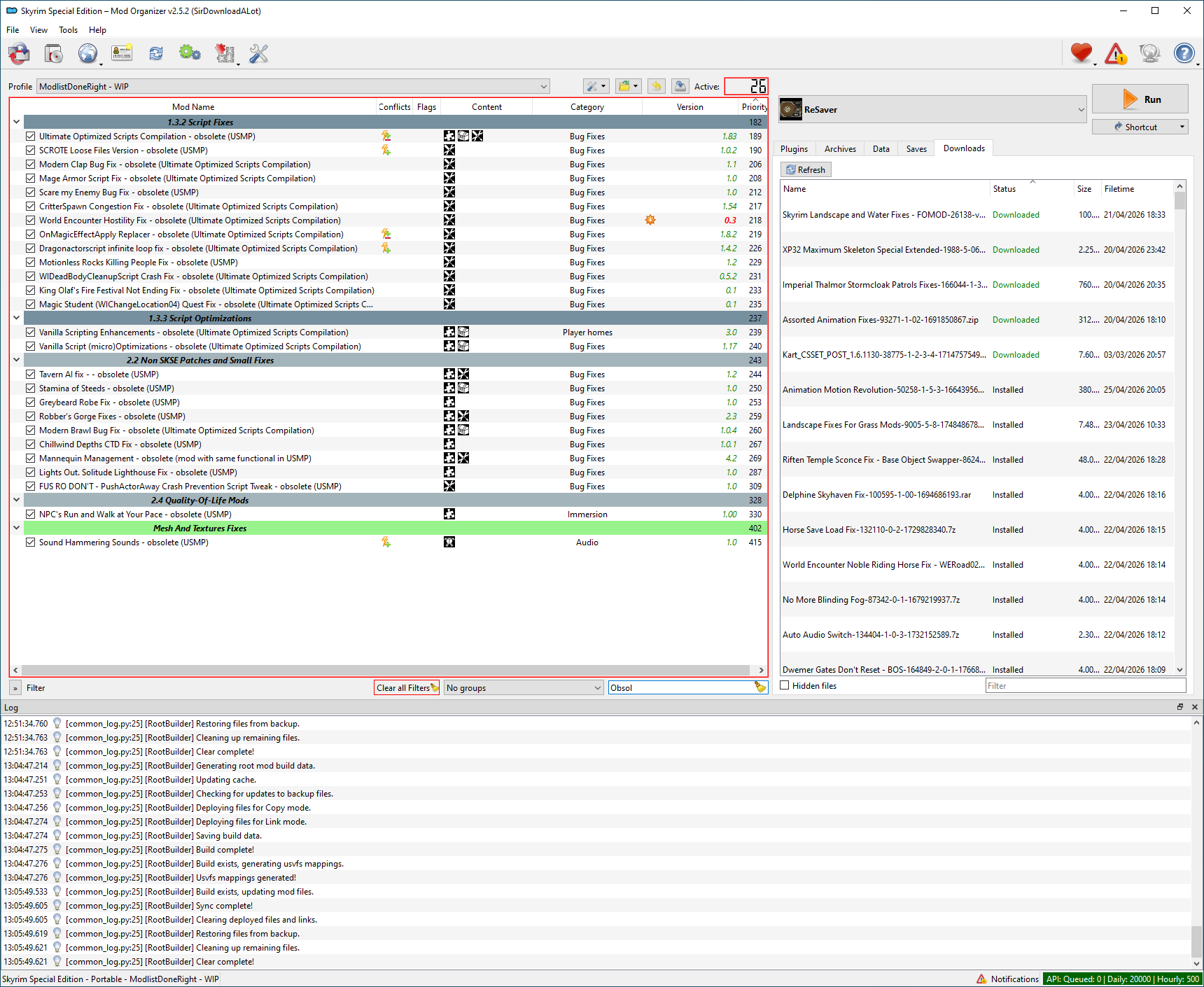This screenshot has height=987, width=1204.
Task: Collapse the 1.3.3 Script Optimizations section
Action: click(16, 318)
